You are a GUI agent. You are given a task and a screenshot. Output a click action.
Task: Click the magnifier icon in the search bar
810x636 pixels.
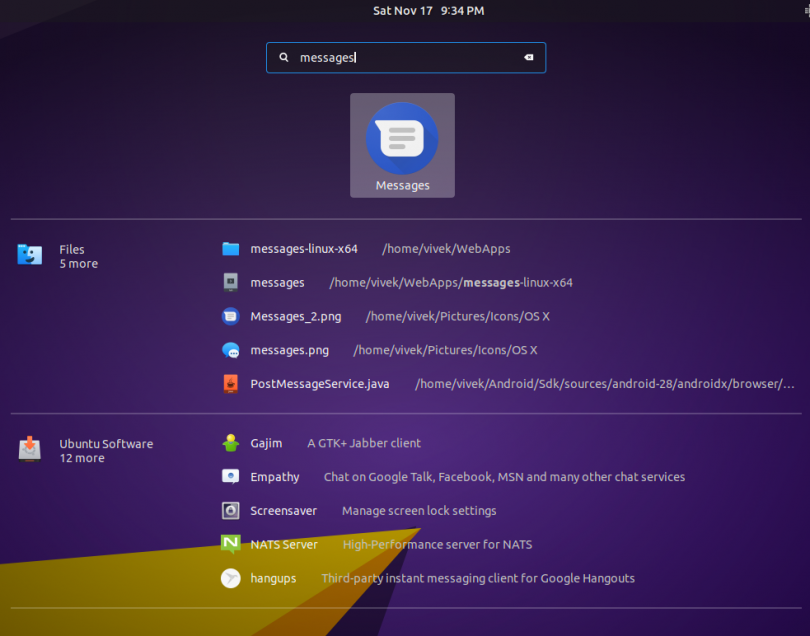283,57
